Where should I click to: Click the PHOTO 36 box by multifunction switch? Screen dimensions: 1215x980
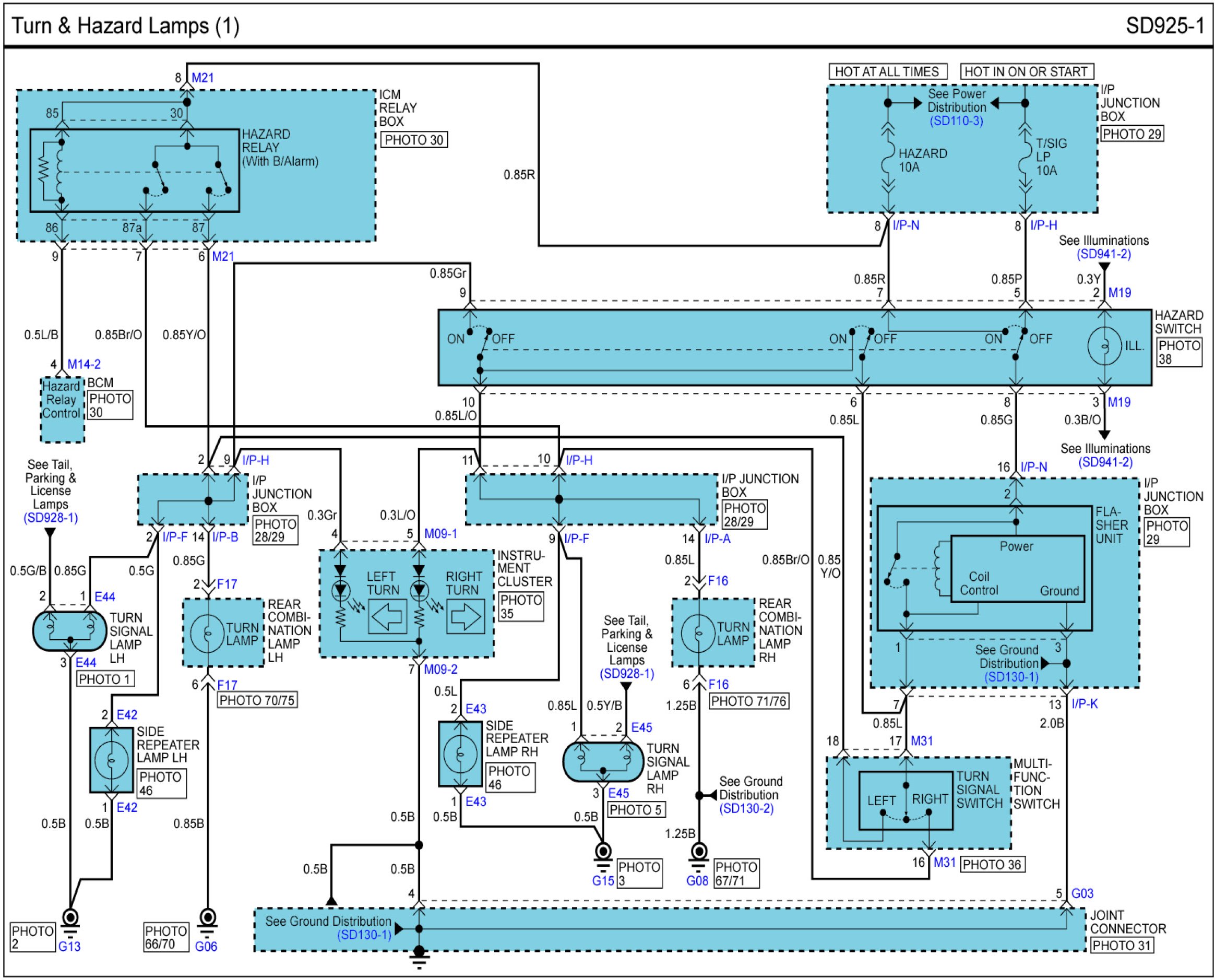[x=992, y=864]
